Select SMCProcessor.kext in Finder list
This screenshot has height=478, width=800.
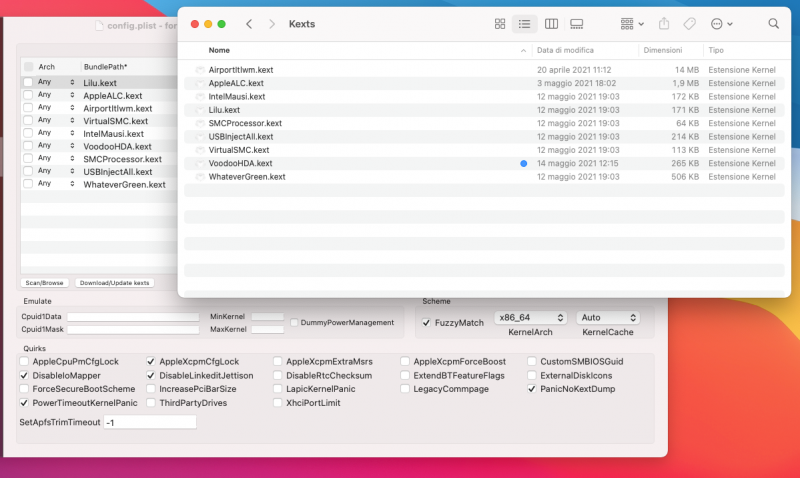coord(484,123)
